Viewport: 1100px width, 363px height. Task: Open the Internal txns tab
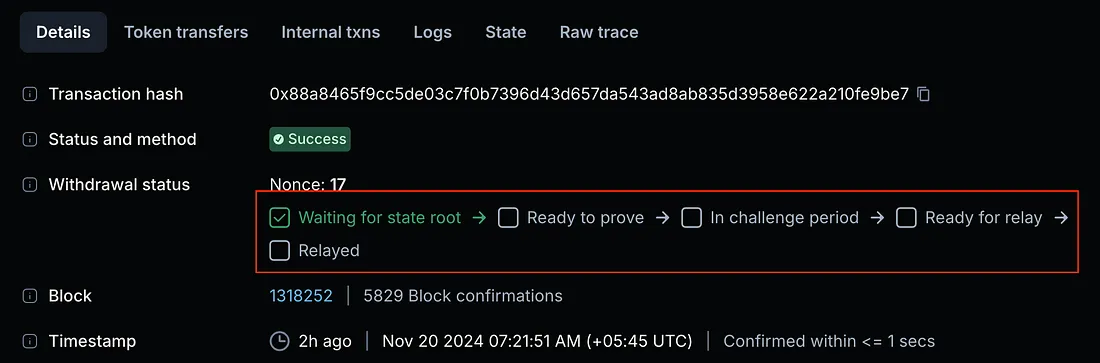point(331,32)
